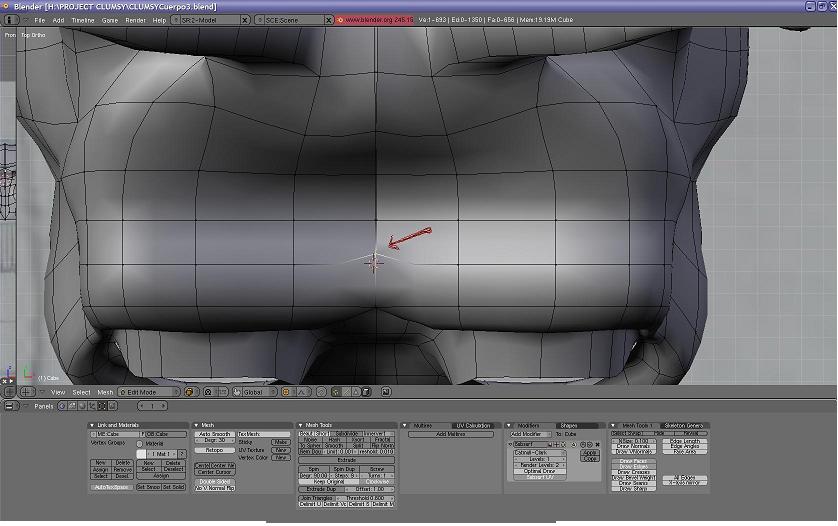
Task: Adjust the Subsurf Levels: 1 slider
Action: pos(540,459)
